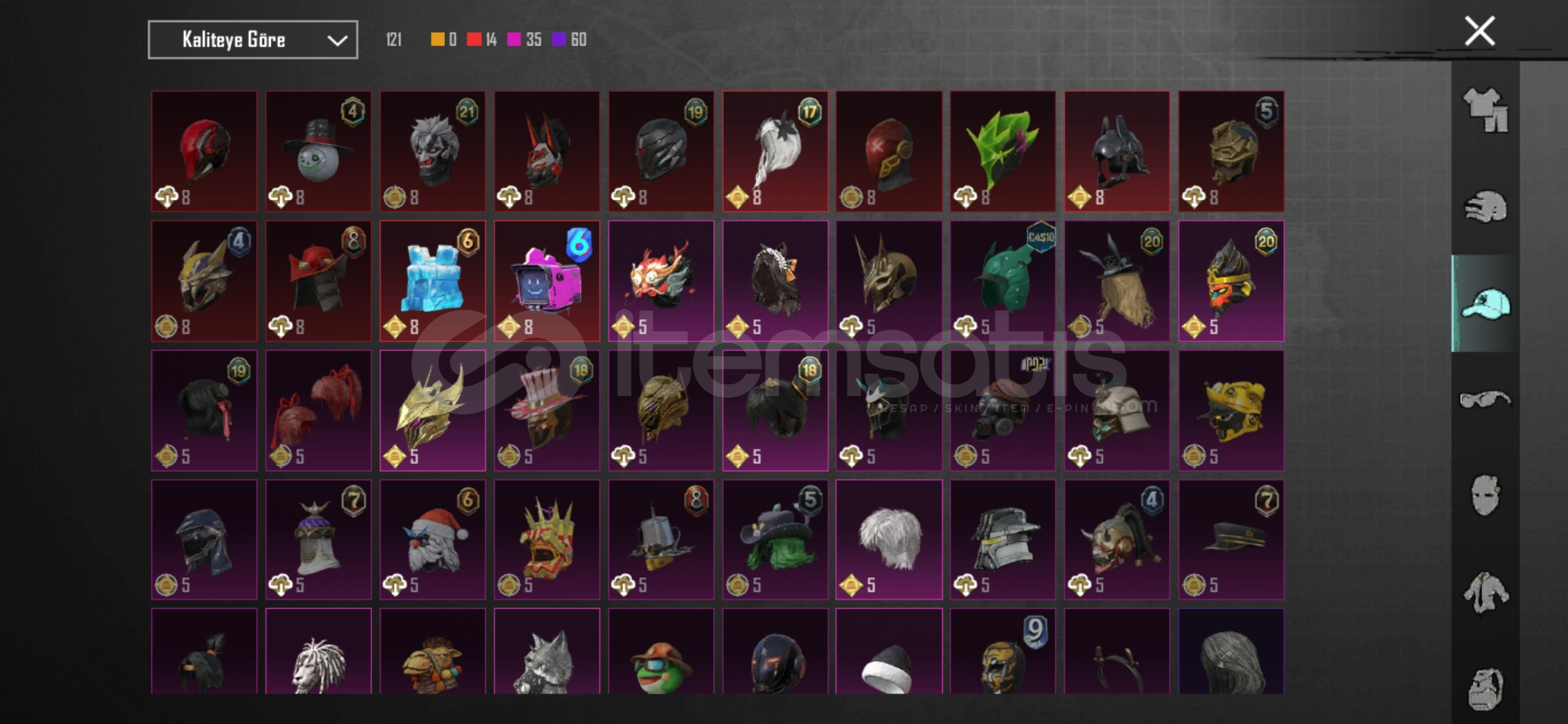Choose the golden winged helmet item
Viewport: 1568px width, 724px height.
pos(433,410)
